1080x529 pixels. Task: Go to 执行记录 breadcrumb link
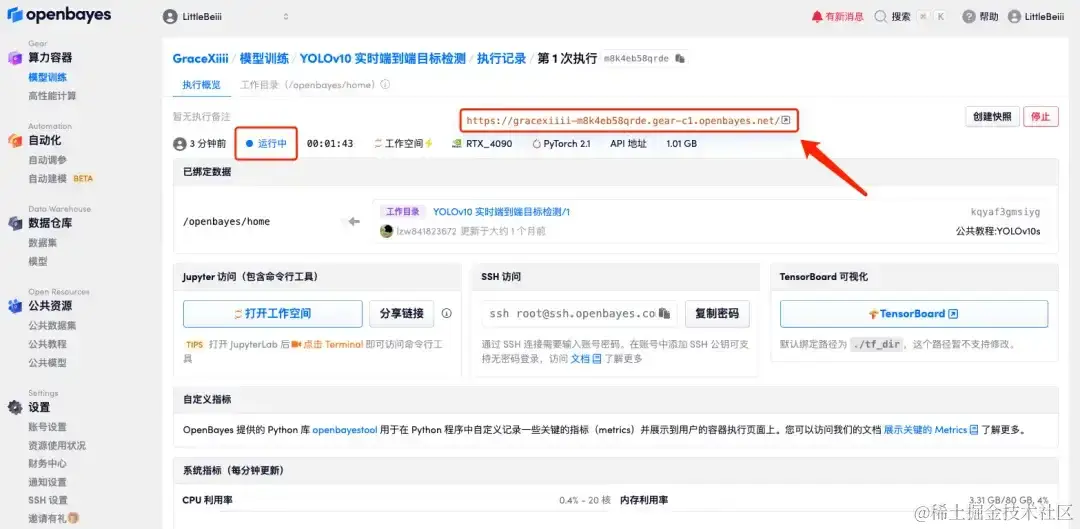(x=501, y=59)
